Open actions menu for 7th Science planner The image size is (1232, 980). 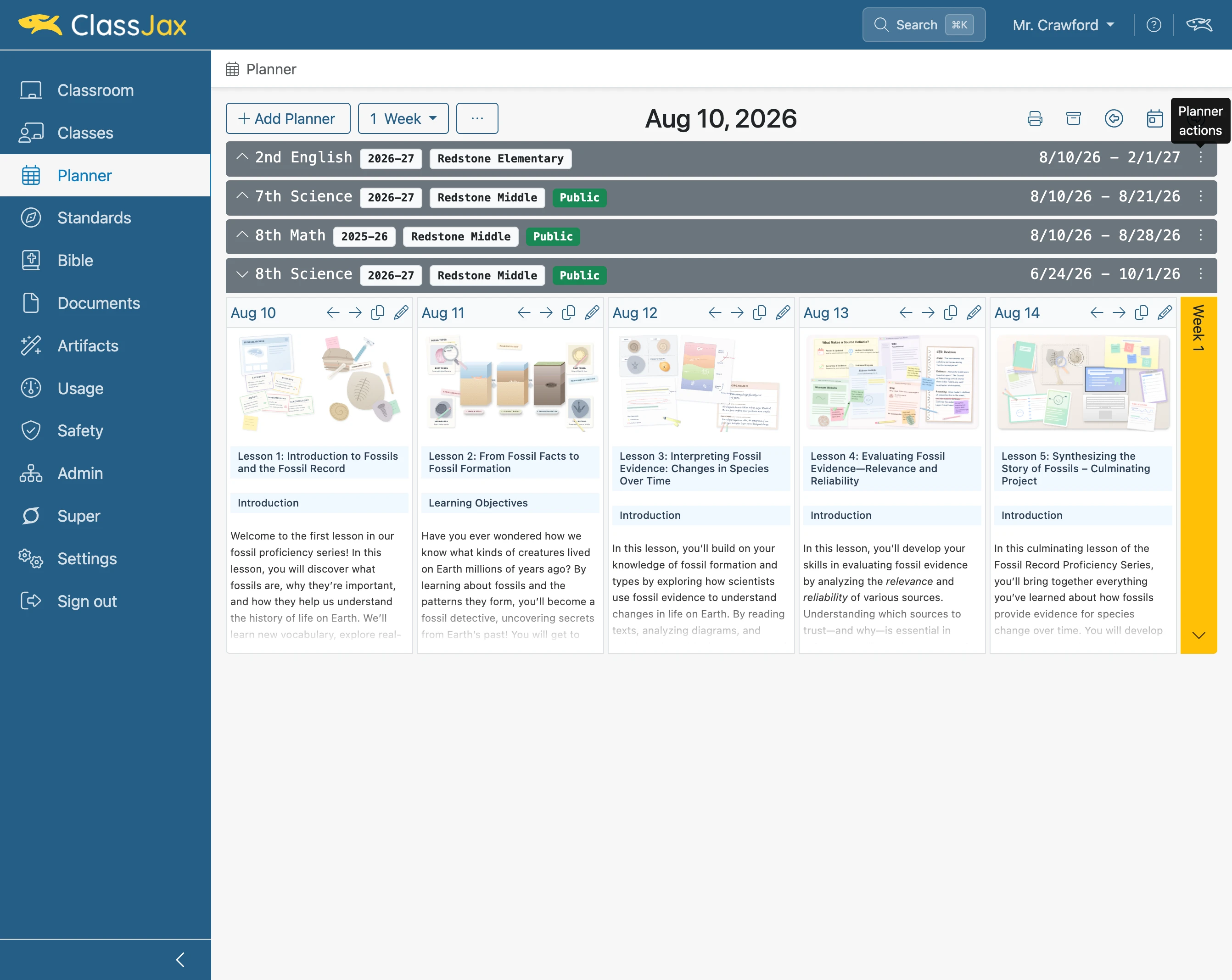tap(1201, 196)
